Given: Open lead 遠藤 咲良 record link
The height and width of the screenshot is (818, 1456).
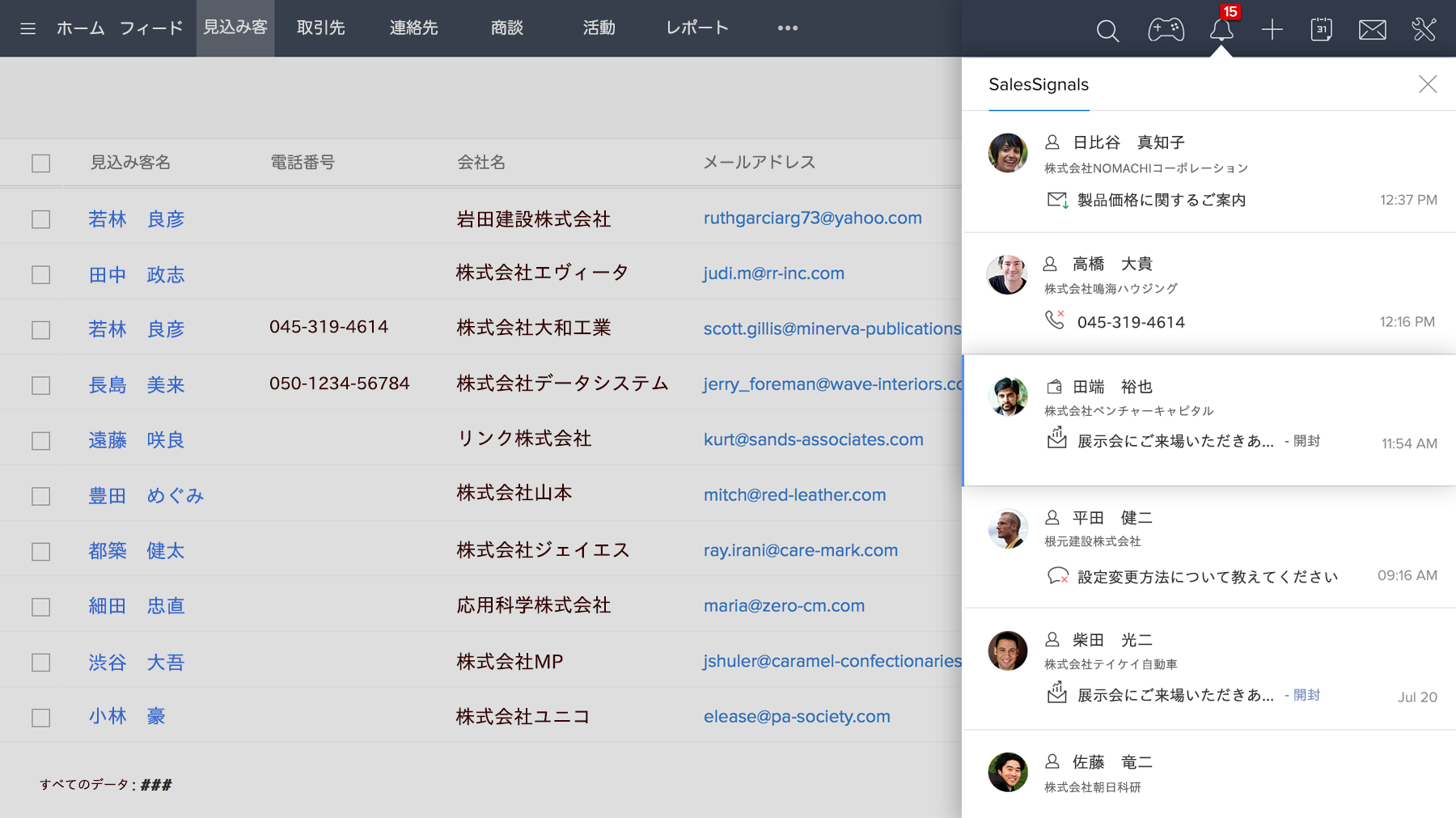Looking at the screenshot, I should [x=137, y=440].
